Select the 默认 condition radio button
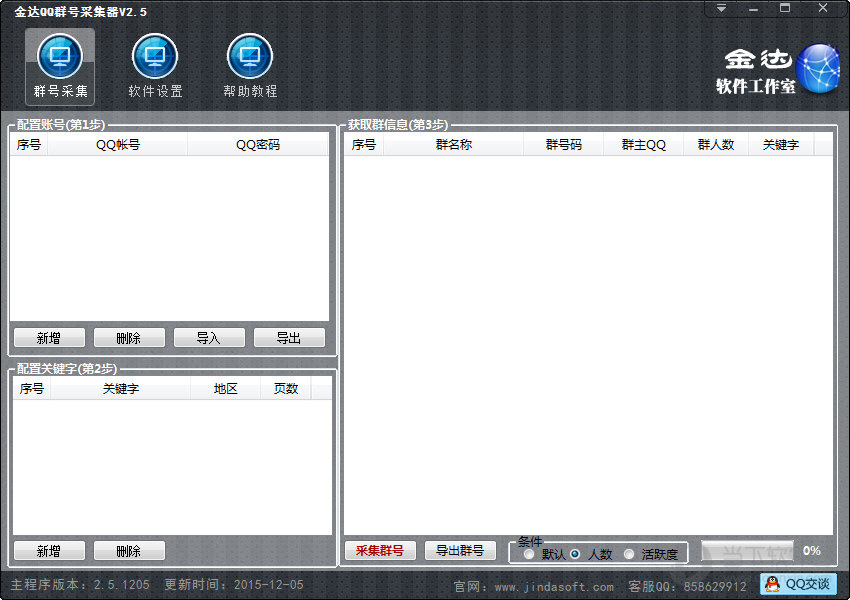Screen dimensions: 850x600 tap(529, 554)
